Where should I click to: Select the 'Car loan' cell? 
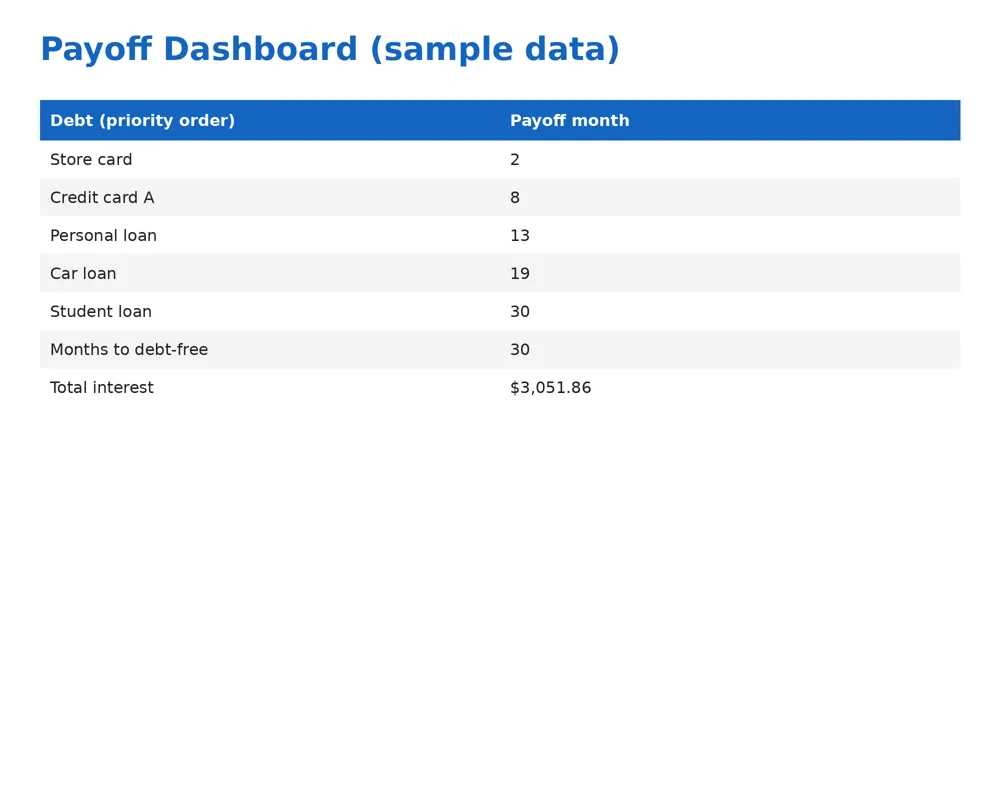tap(270, 273)
